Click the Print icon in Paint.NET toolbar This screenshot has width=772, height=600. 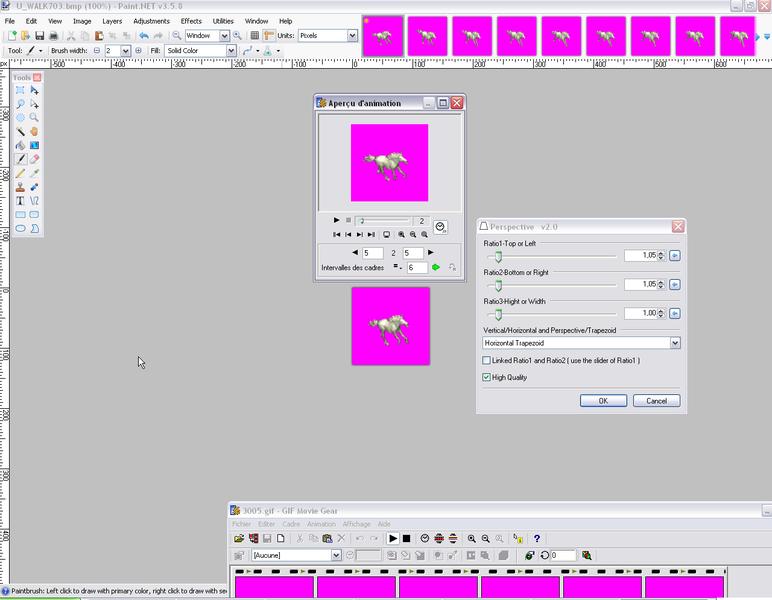[53, 35]
